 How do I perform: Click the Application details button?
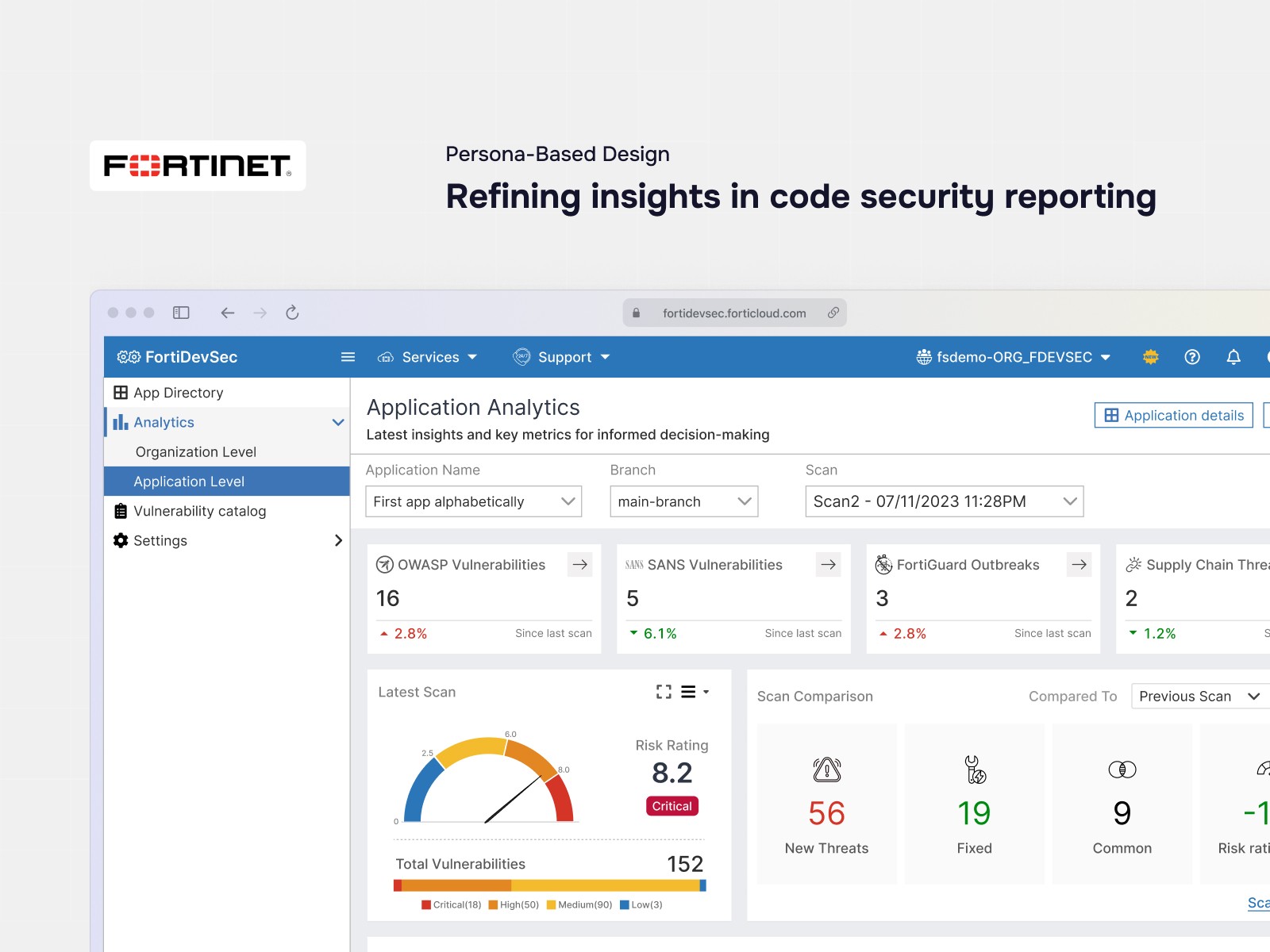pyautogui.click(x=1174, y=415)
